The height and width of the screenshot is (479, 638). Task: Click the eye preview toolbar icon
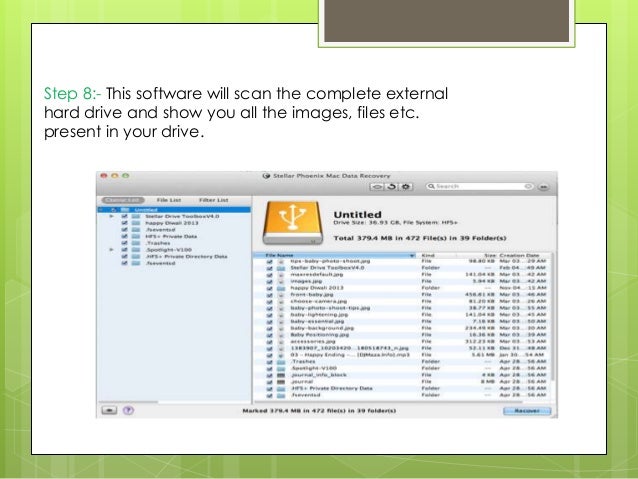[377, 186]
